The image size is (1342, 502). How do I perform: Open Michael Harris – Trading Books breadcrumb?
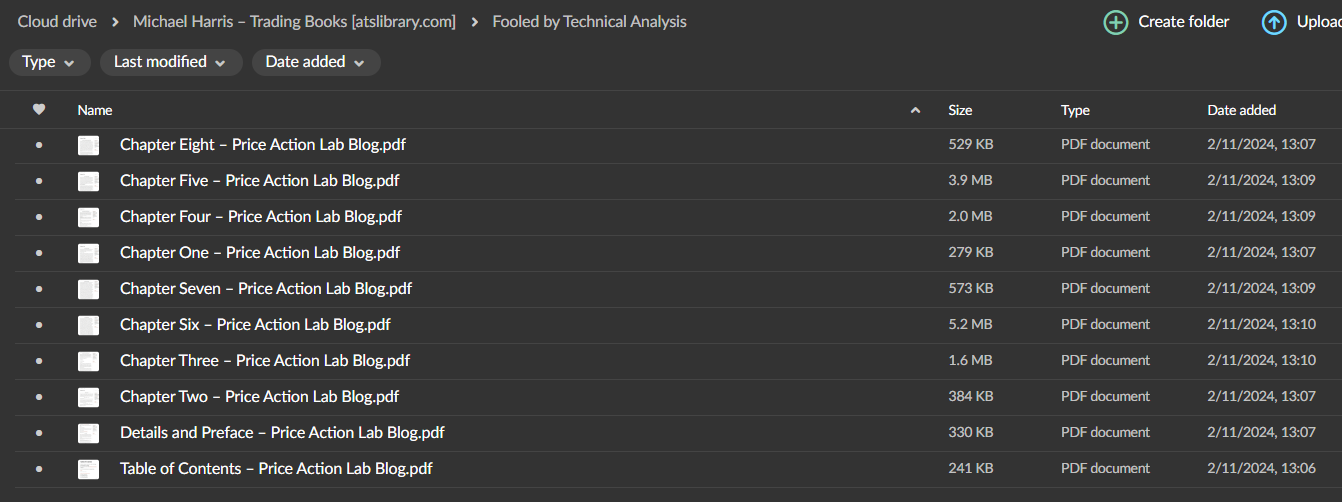[x=294, y=22]
